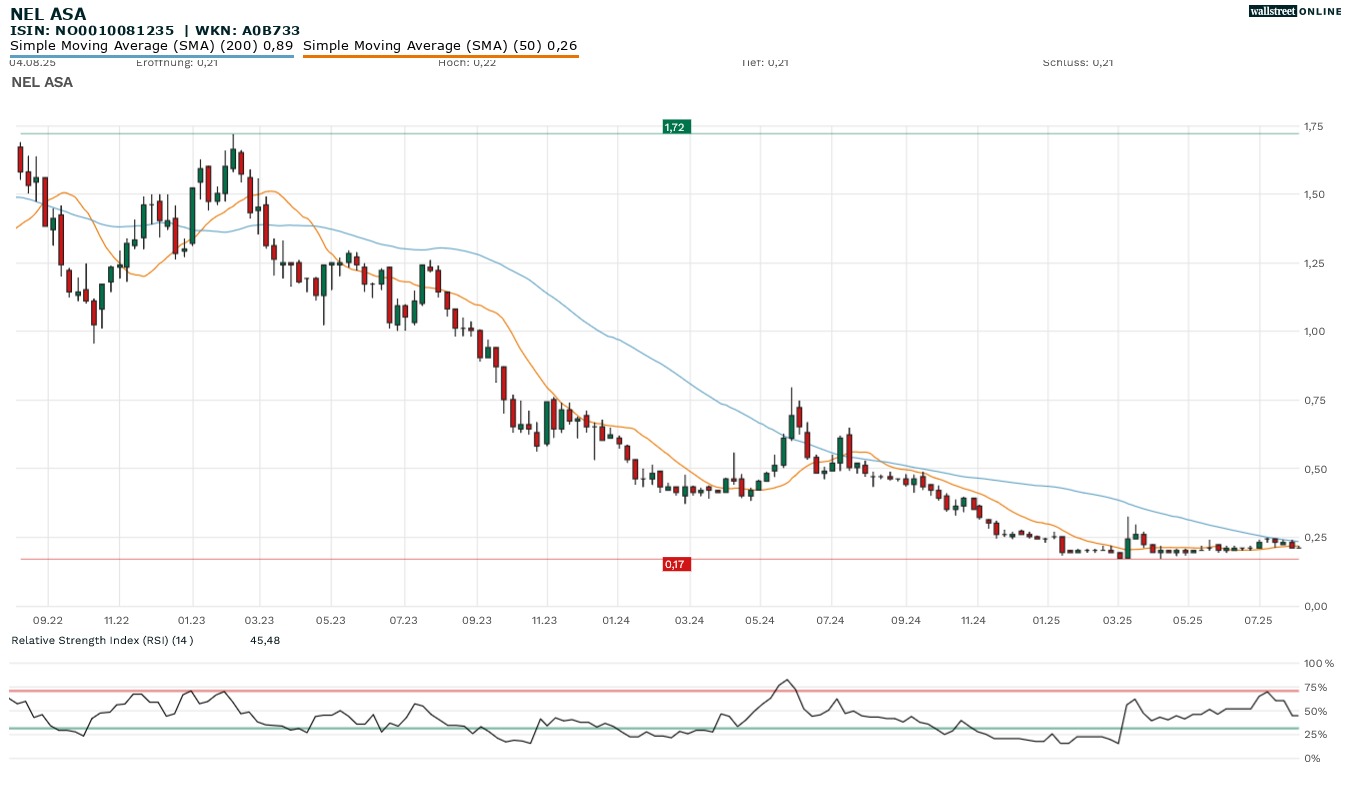
Task: Click the Tief: 0,21 value
Action: pos(765,63)
